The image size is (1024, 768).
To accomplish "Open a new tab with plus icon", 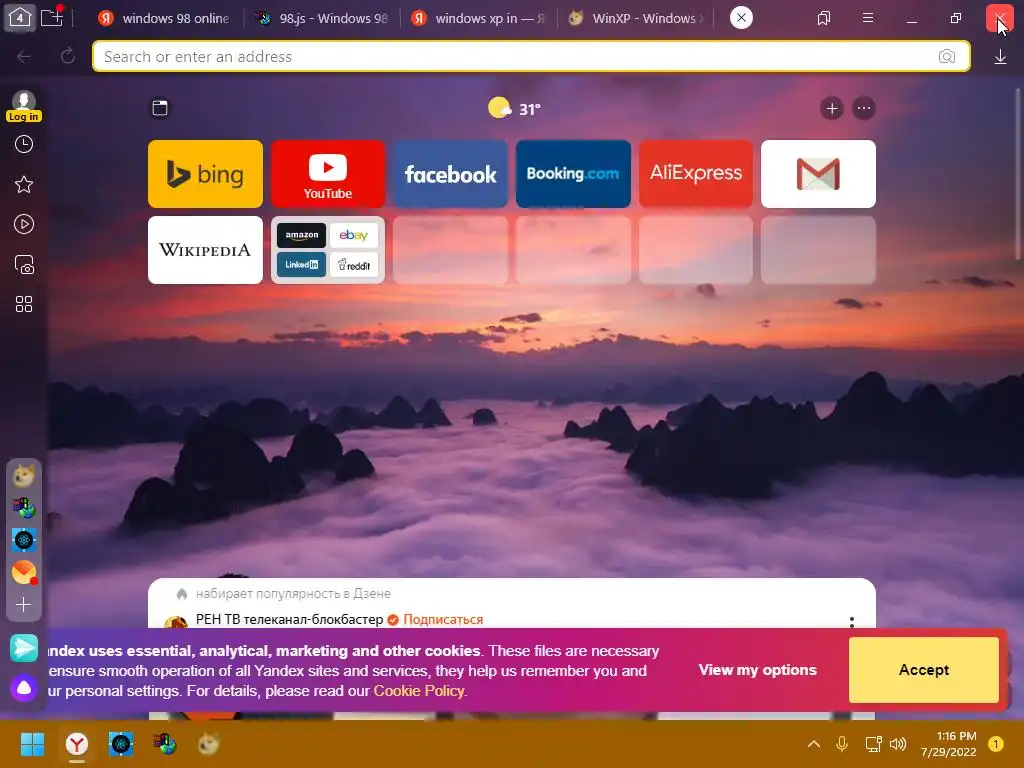I will [51, 18].
